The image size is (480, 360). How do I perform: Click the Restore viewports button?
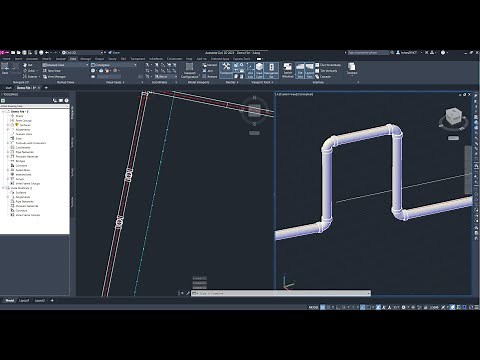coord(210,77)
